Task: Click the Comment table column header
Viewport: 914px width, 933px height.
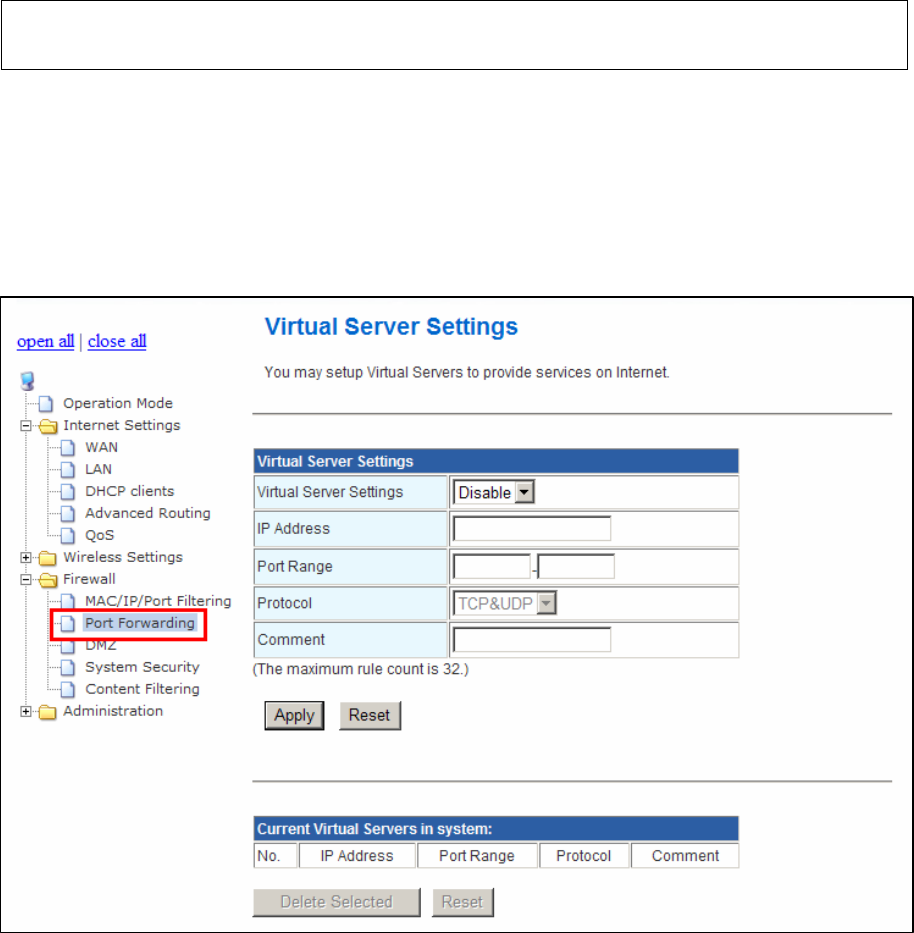Action: (x=685, y=856)
